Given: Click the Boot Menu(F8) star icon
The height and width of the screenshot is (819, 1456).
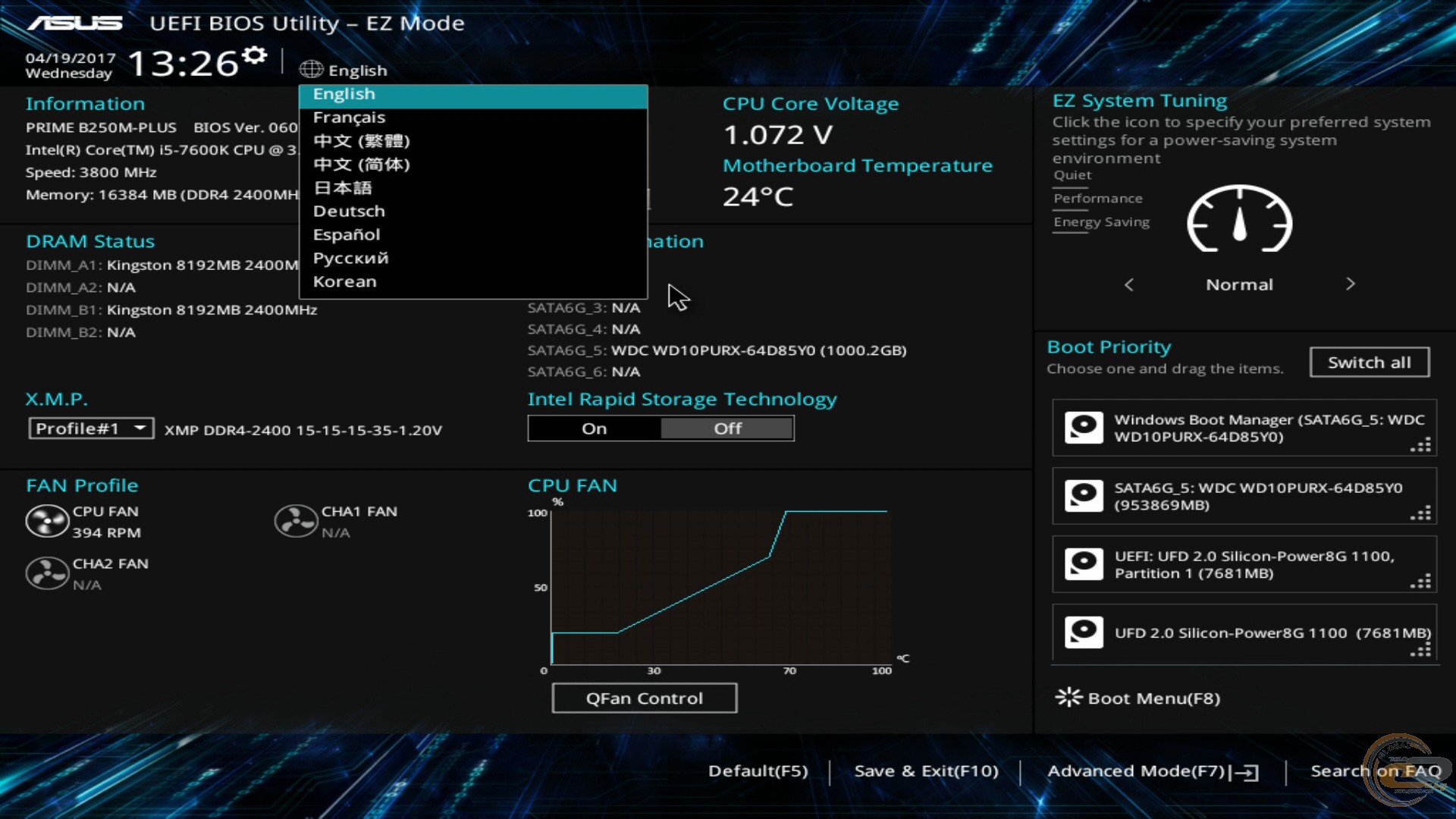Looking at the screenshot, I should click(1068, 698).
